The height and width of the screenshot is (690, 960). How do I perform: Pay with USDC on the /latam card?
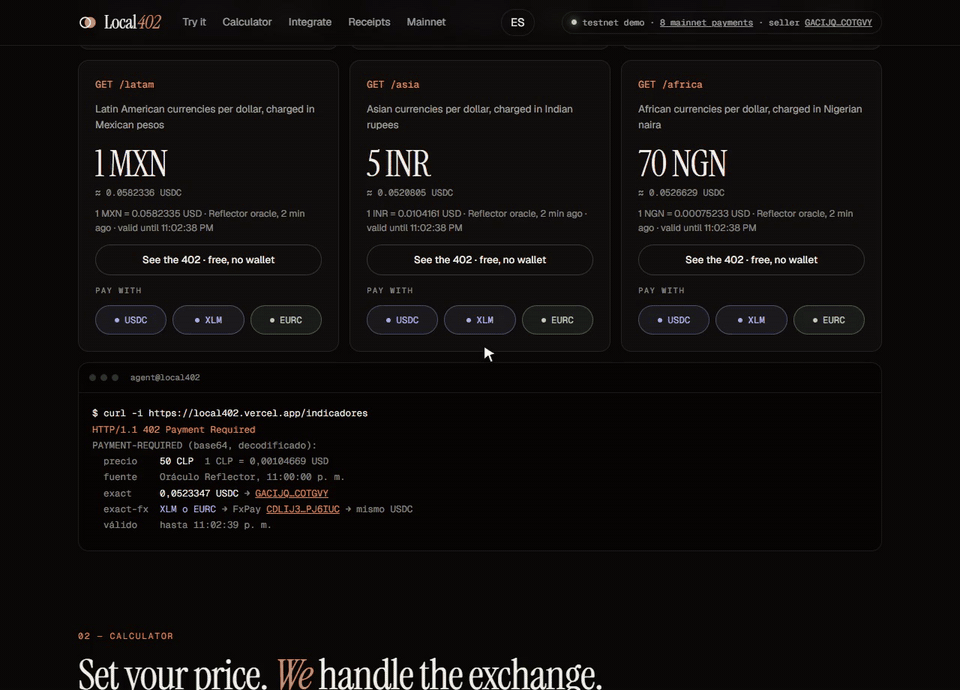point(130,320)
